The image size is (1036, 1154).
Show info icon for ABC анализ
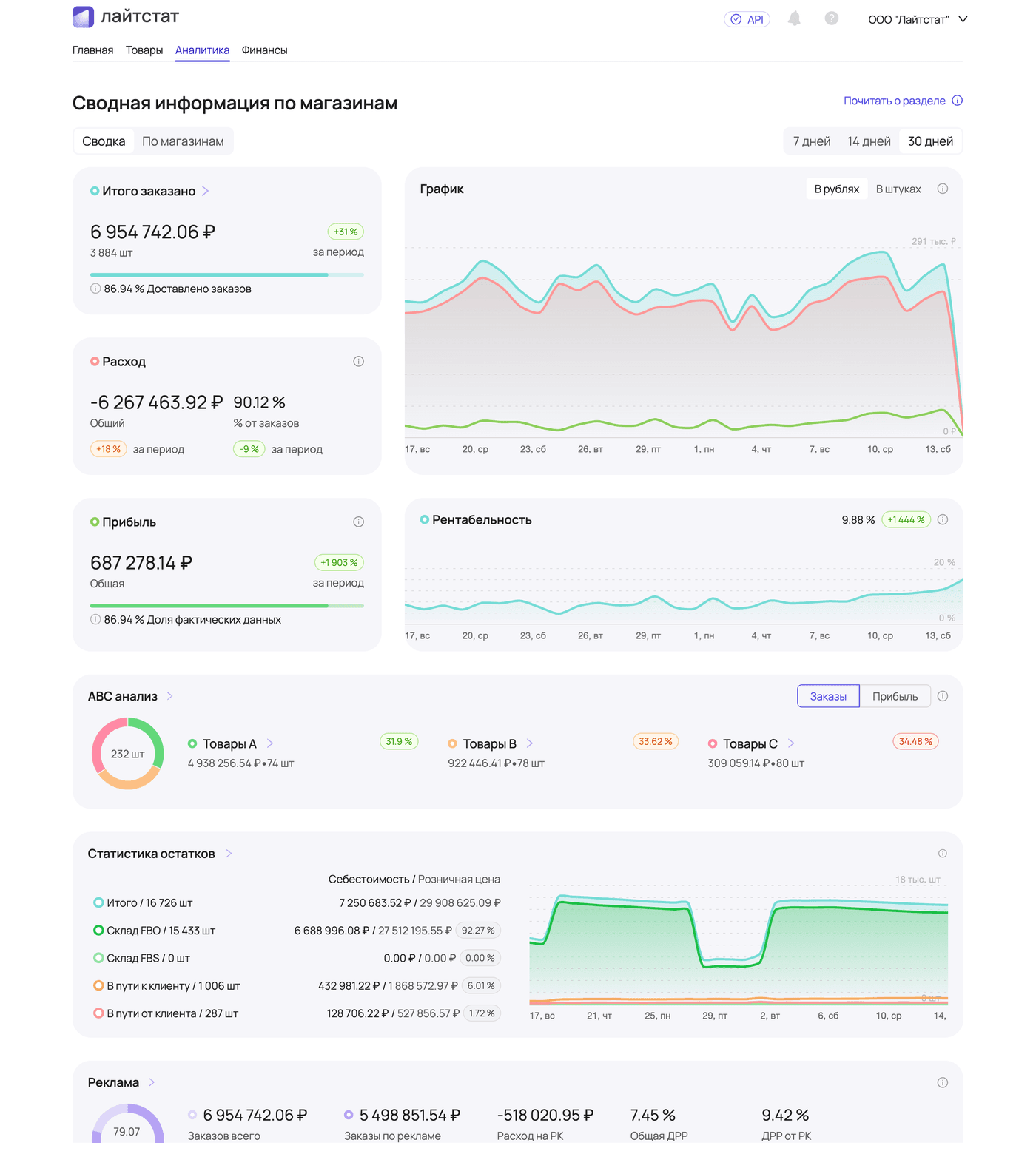[x=943, y=696]
